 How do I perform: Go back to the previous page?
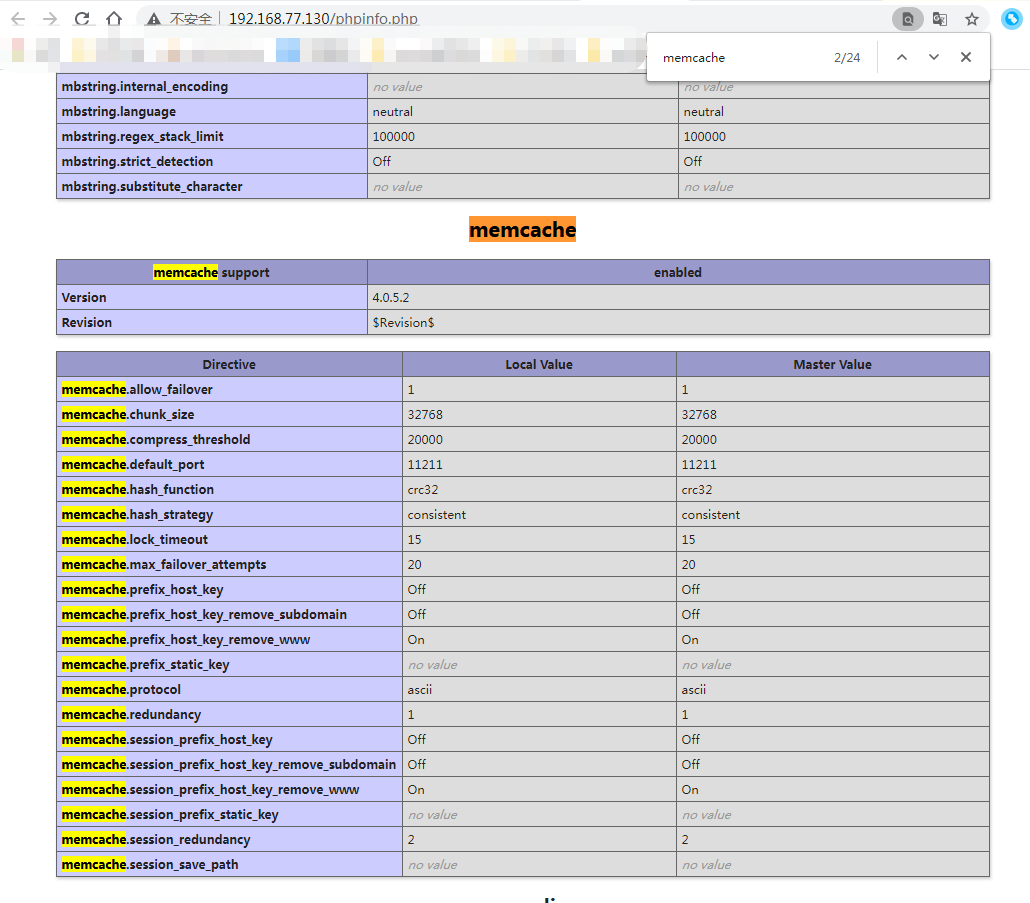coord(18,19)
